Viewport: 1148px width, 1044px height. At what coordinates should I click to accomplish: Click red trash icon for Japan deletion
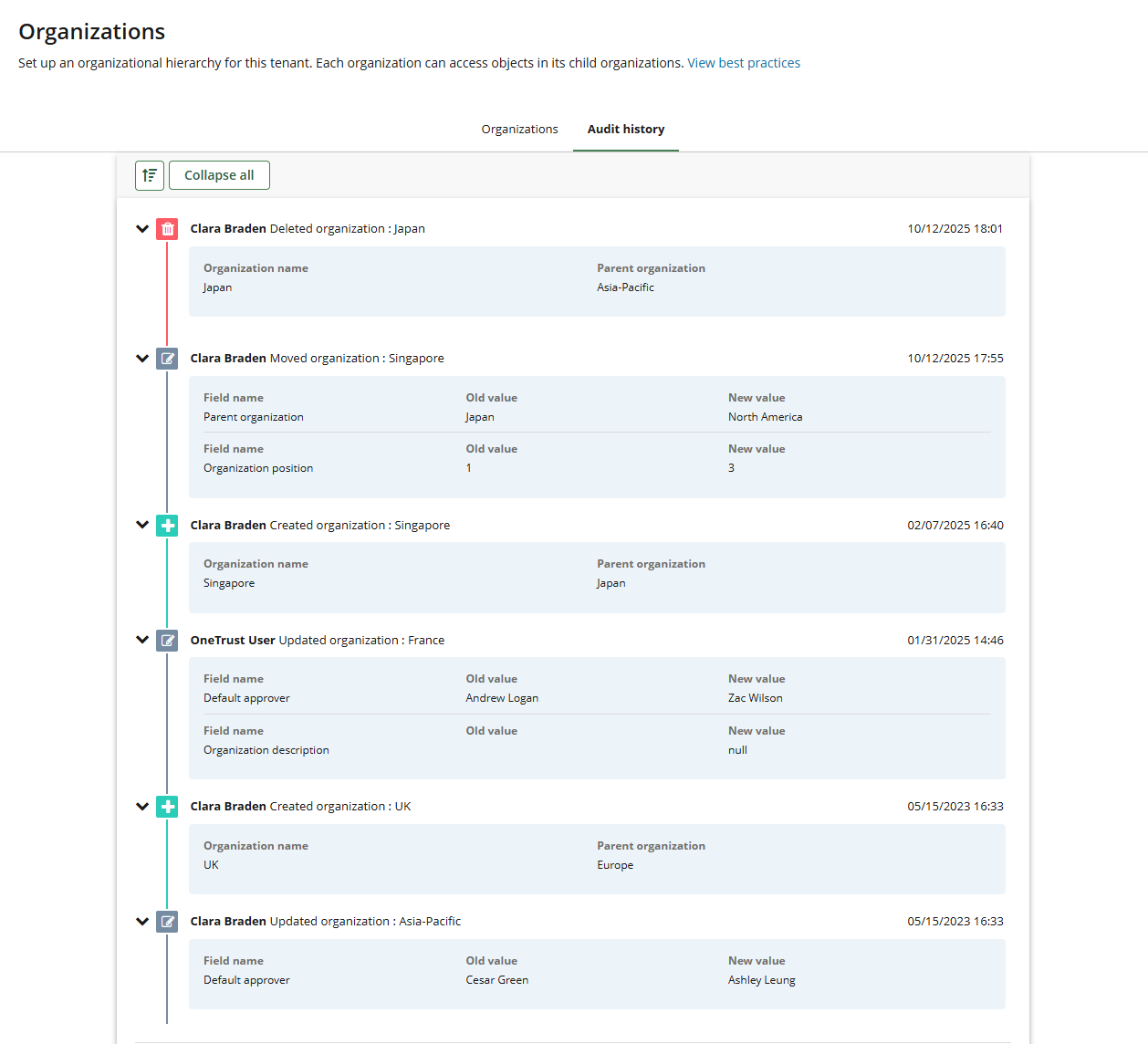tap(167, 229)
